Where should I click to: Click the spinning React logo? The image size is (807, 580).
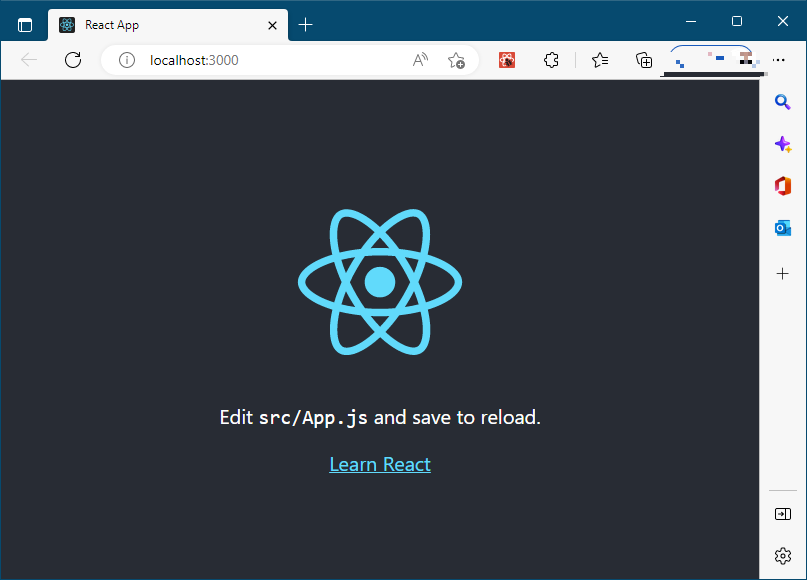380,282
